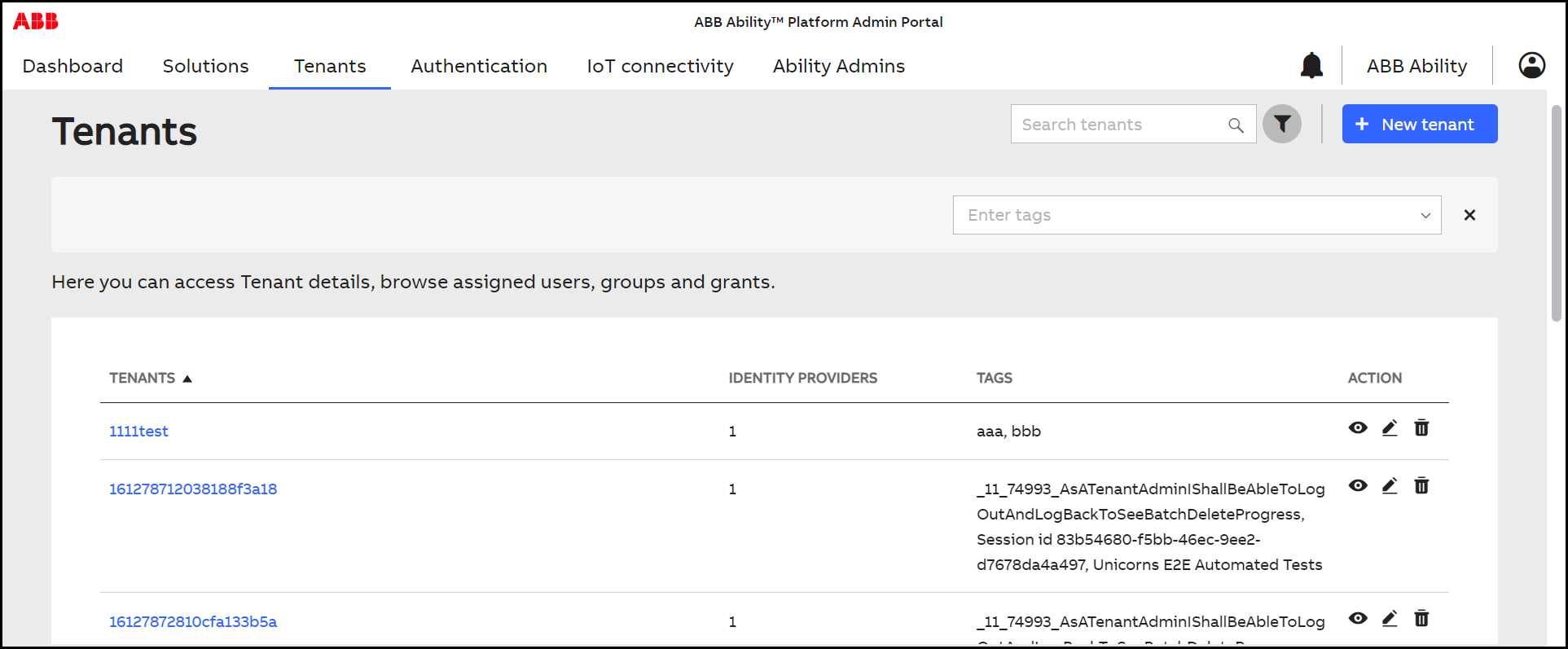
Task: Expand the Enter tags dropdown
Action: coord(1425,215)
